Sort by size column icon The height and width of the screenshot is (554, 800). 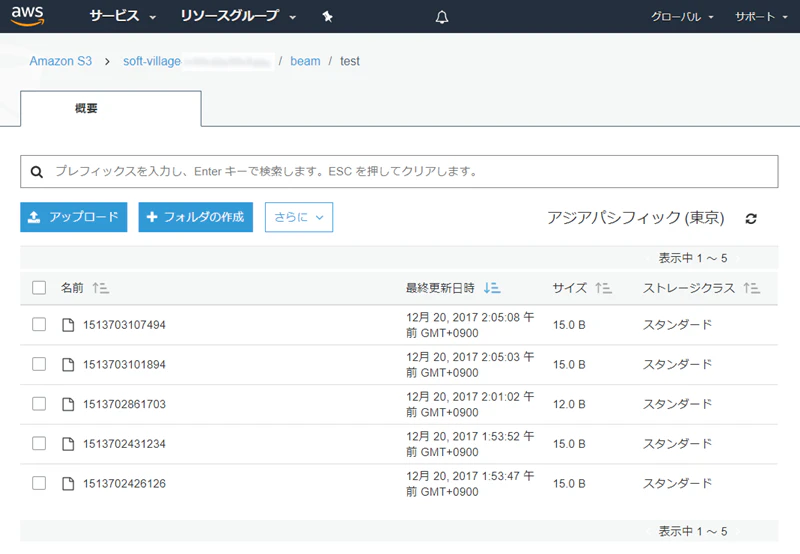(x=603, y=288)
